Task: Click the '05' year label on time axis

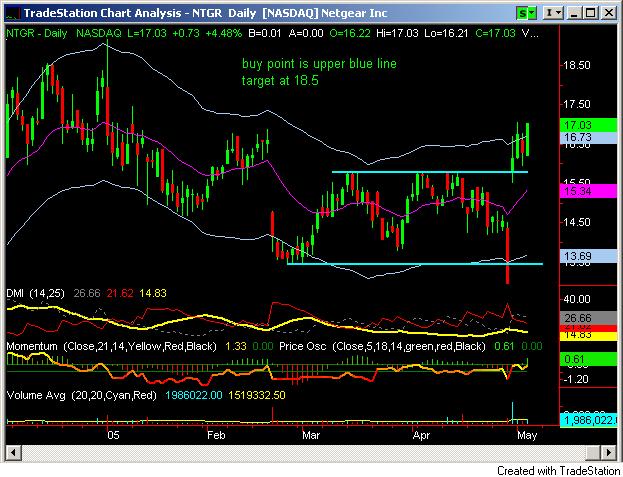Action: 113,436
